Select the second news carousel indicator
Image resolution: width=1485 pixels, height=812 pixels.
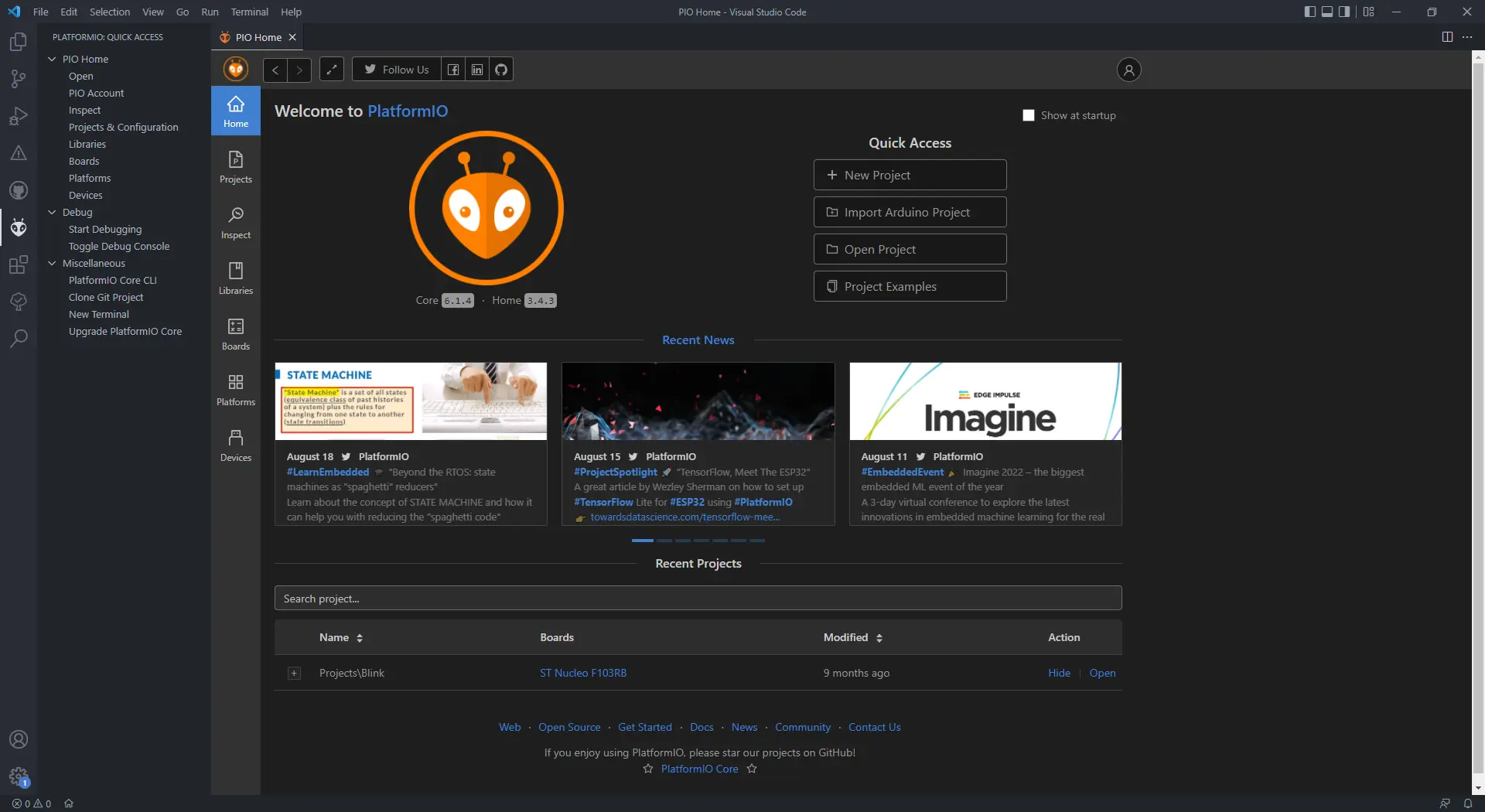(x=664, y=541)
